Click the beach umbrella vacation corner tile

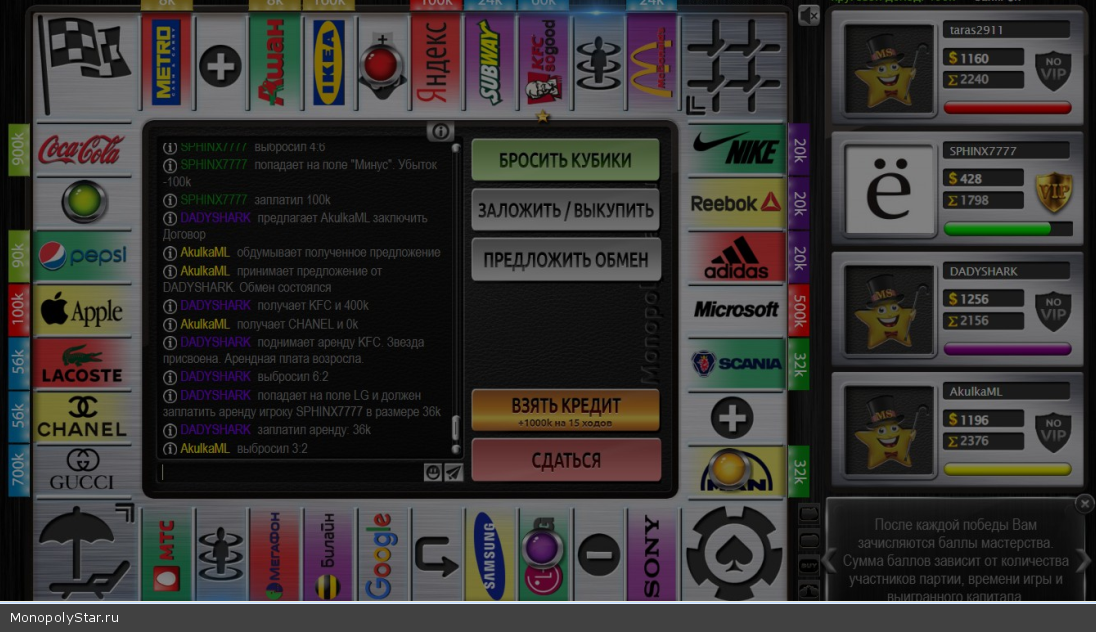[84, 552]
